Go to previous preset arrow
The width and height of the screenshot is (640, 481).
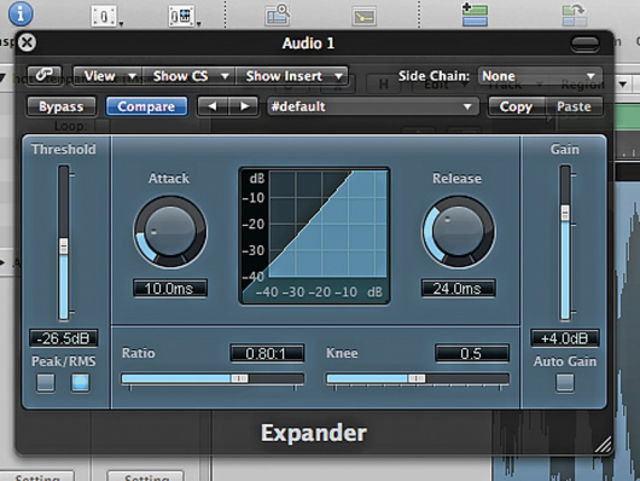(x=213, y=107)
